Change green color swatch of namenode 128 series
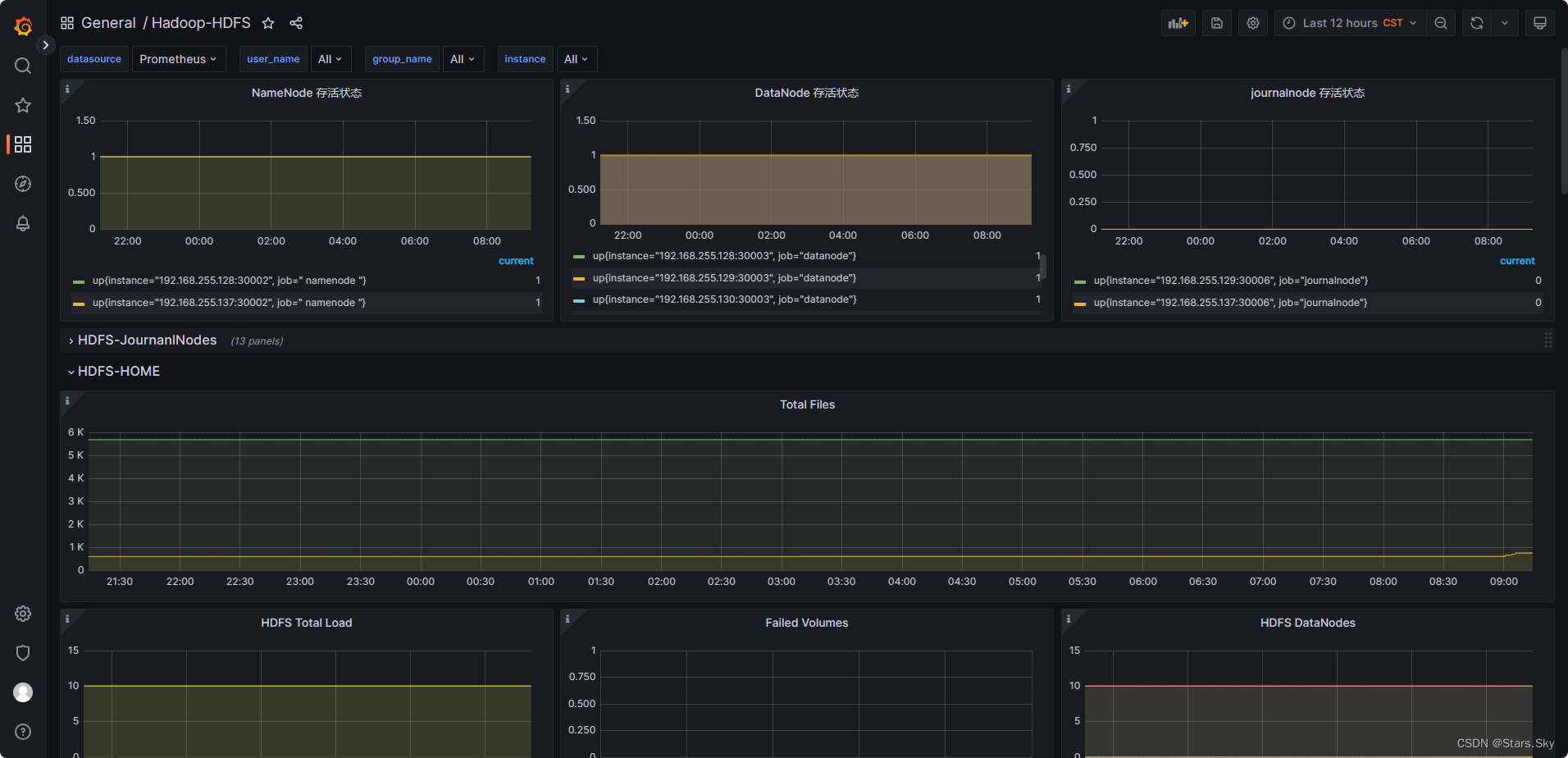The height and width of the screenshot is (758, 1568). [x=79, y=281]
